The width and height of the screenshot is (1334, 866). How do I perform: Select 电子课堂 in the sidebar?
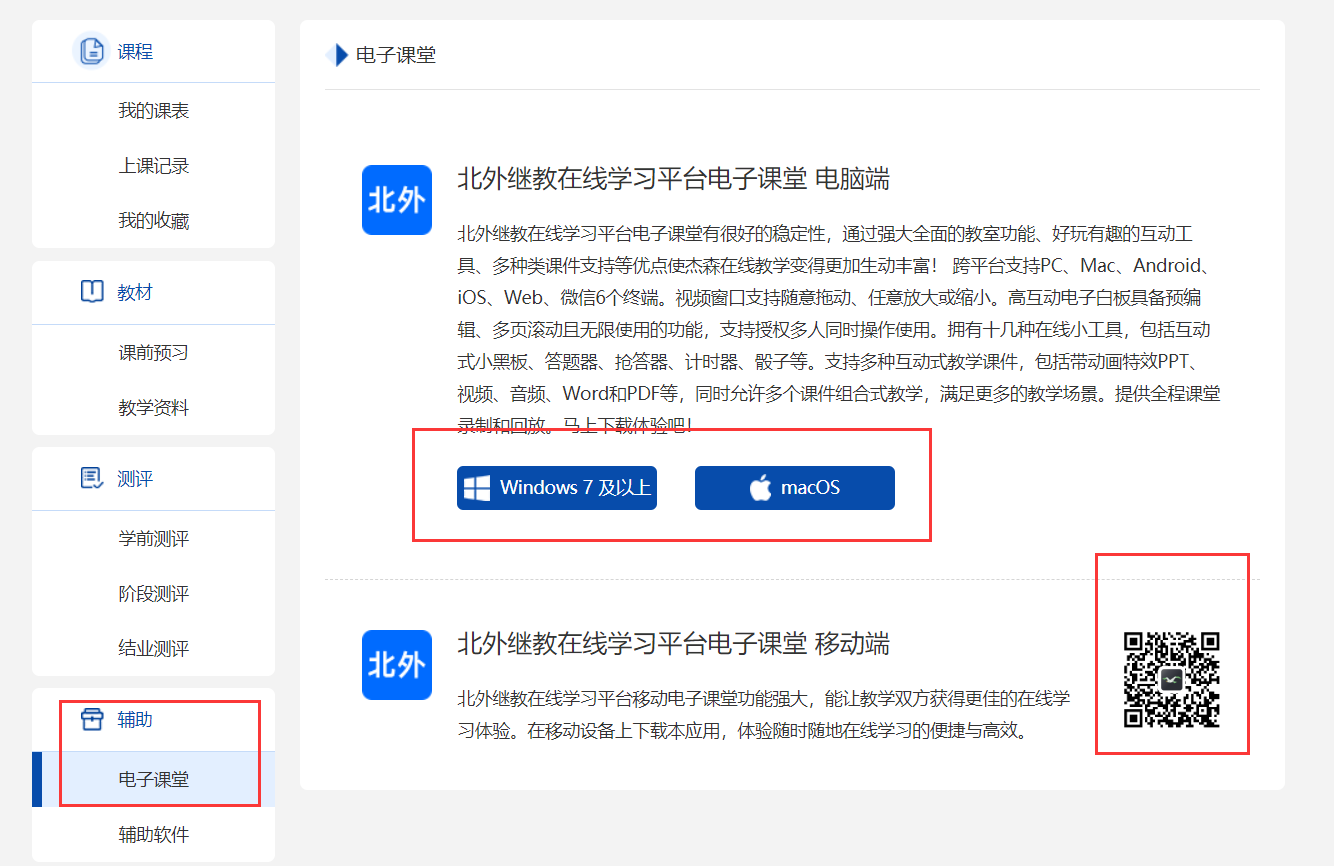154,779
